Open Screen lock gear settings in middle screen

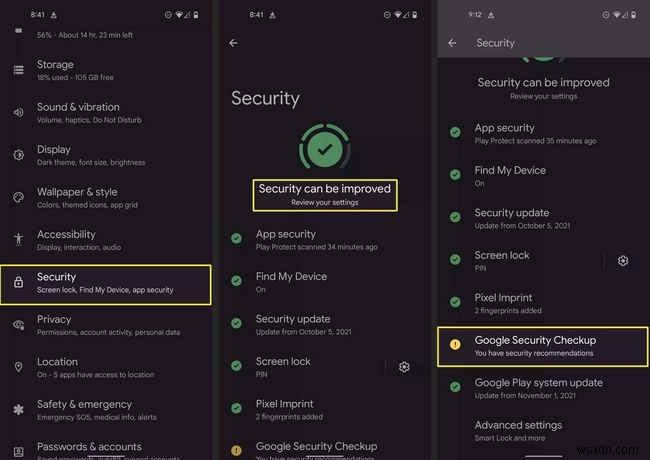coord(404,367)
